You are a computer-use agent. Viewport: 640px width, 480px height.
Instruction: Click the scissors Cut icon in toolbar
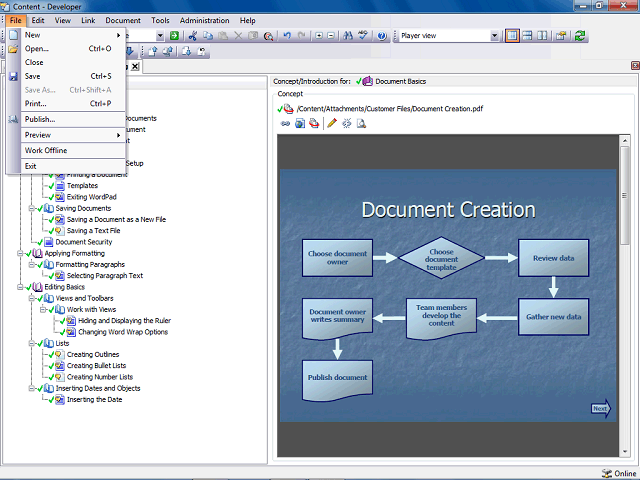192,36
